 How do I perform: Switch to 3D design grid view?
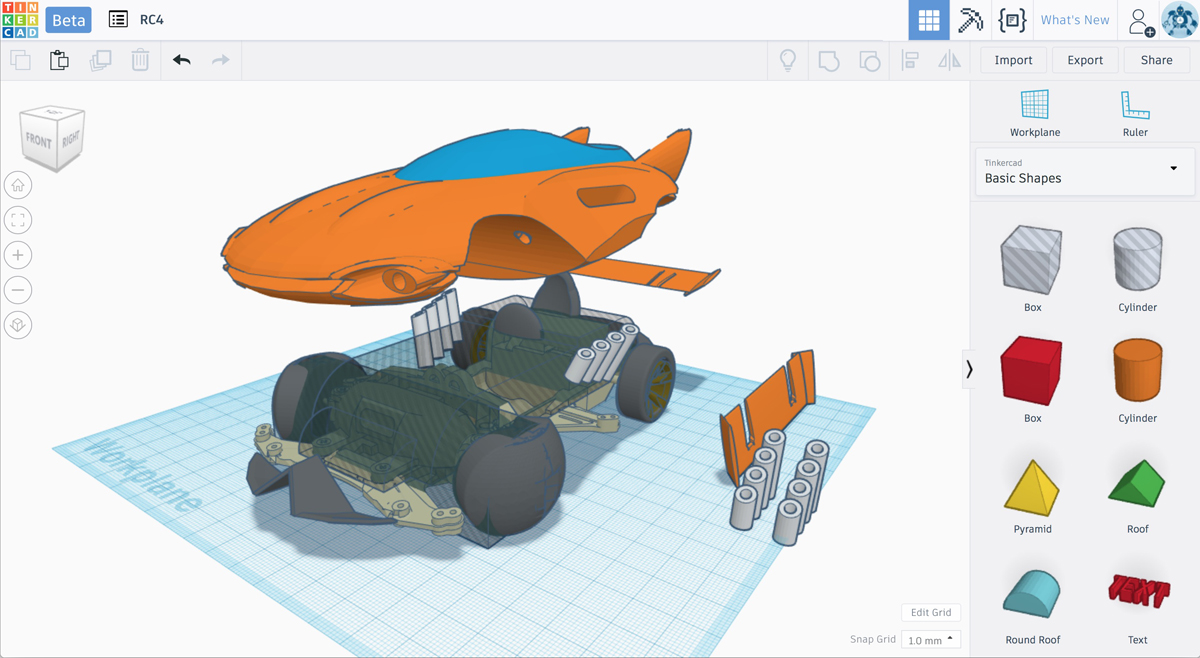tap(929, 20)
